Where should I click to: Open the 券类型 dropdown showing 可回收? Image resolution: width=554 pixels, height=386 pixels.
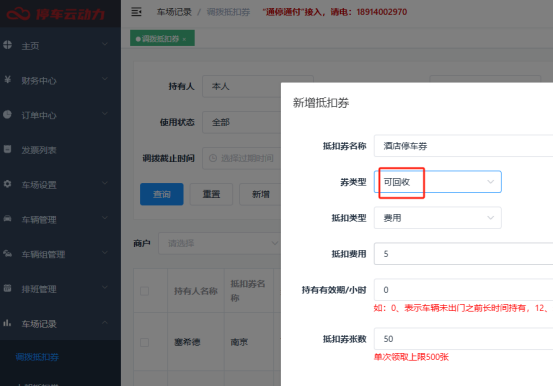[437, 182]
